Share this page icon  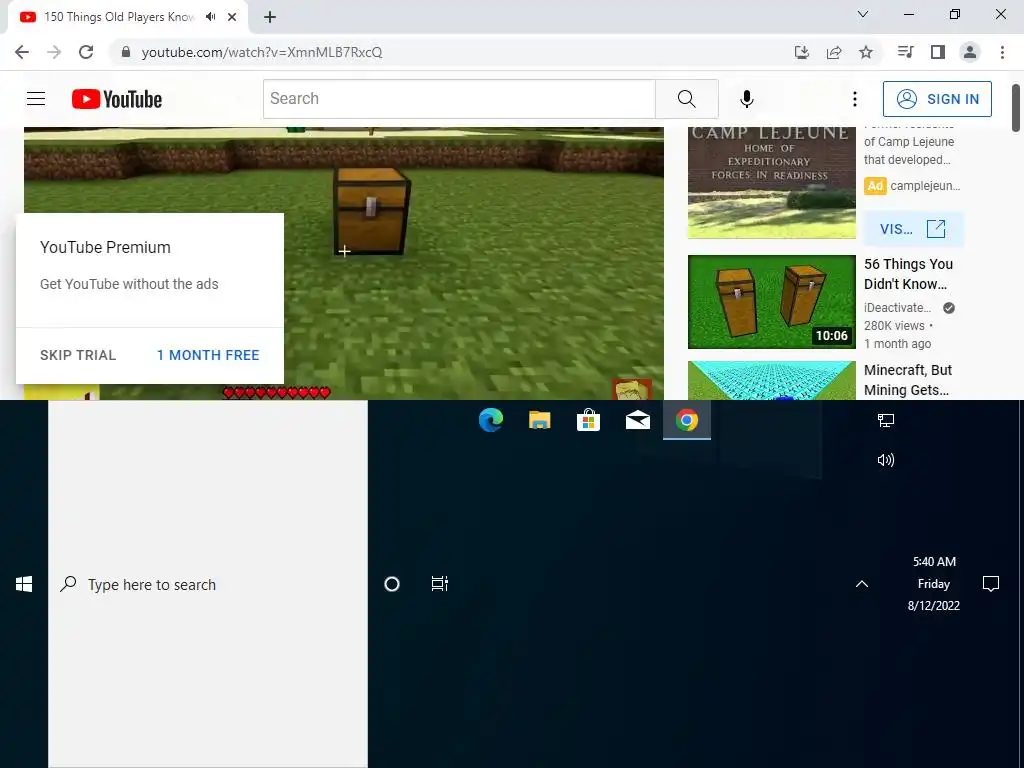click(x=834, y=52)
